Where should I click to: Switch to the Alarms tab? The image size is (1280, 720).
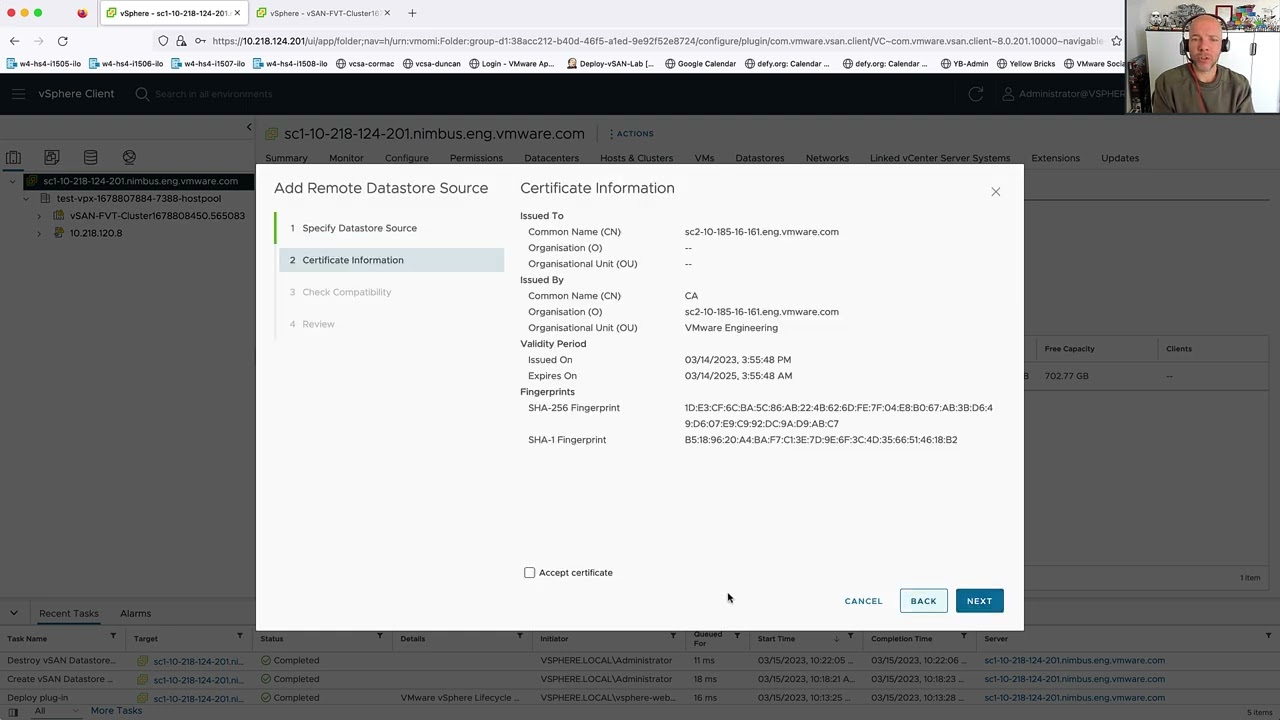135,613
